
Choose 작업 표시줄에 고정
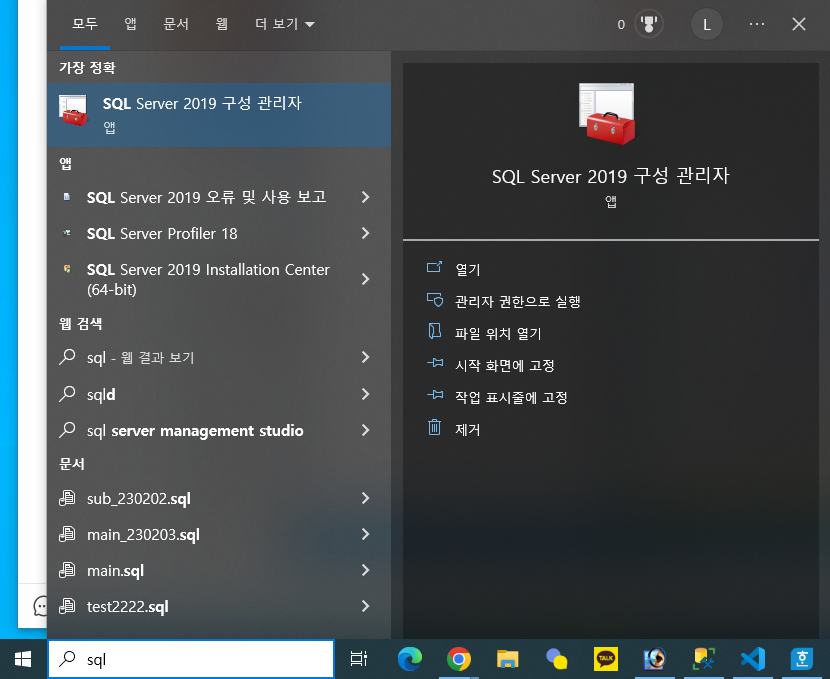[511, 397]
